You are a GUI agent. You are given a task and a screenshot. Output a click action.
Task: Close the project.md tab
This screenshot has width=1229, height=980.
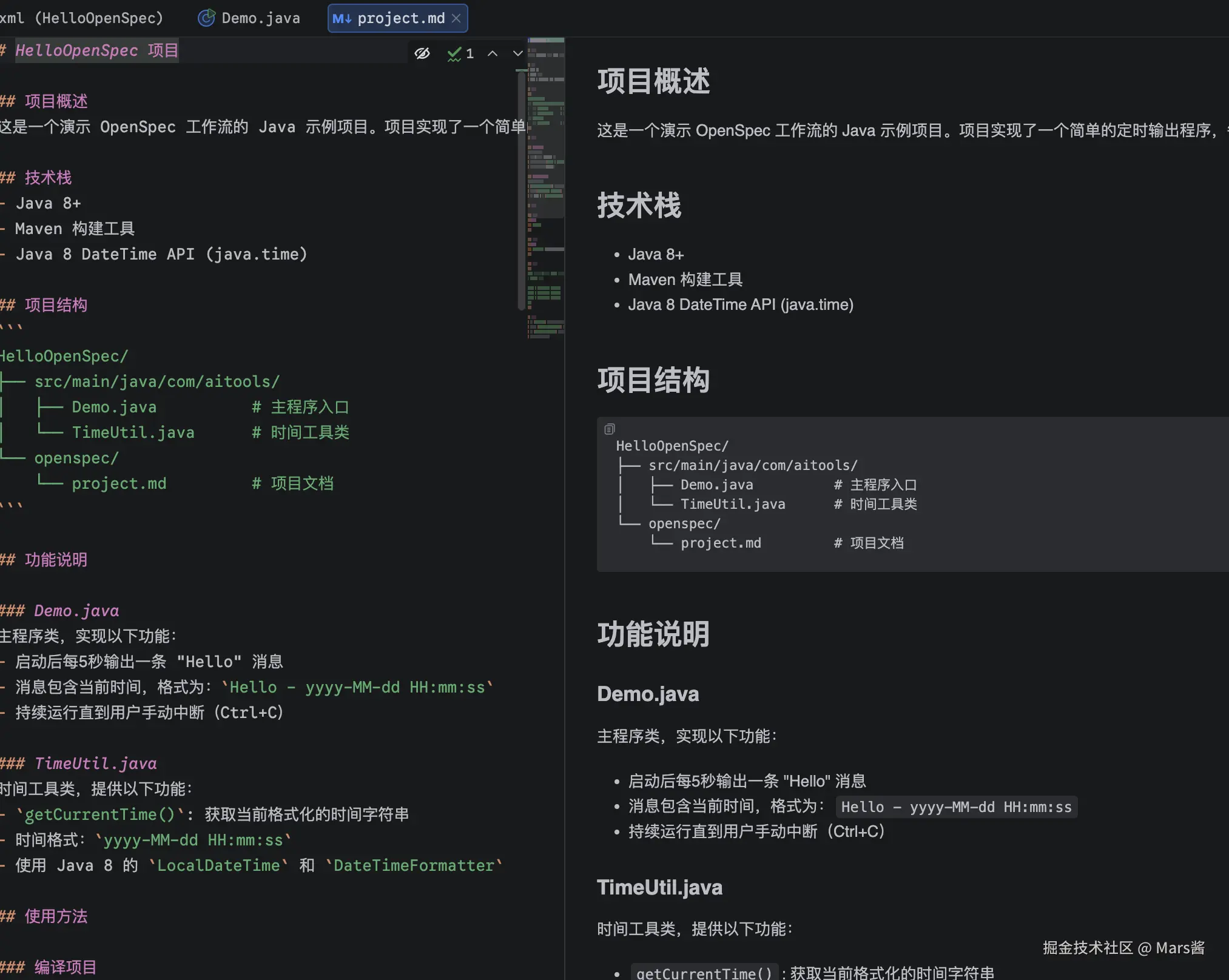point(456,18)
